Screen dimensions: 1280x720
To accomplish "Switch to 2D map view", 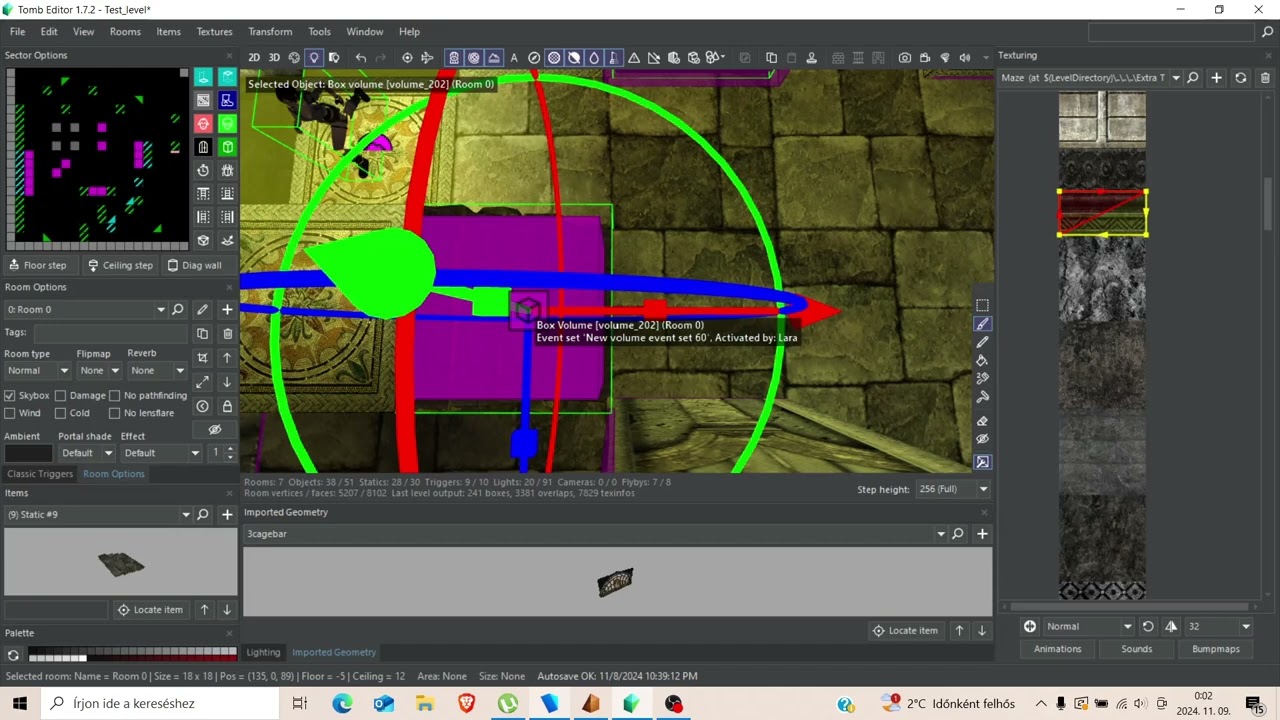I will tap(254, 58).
